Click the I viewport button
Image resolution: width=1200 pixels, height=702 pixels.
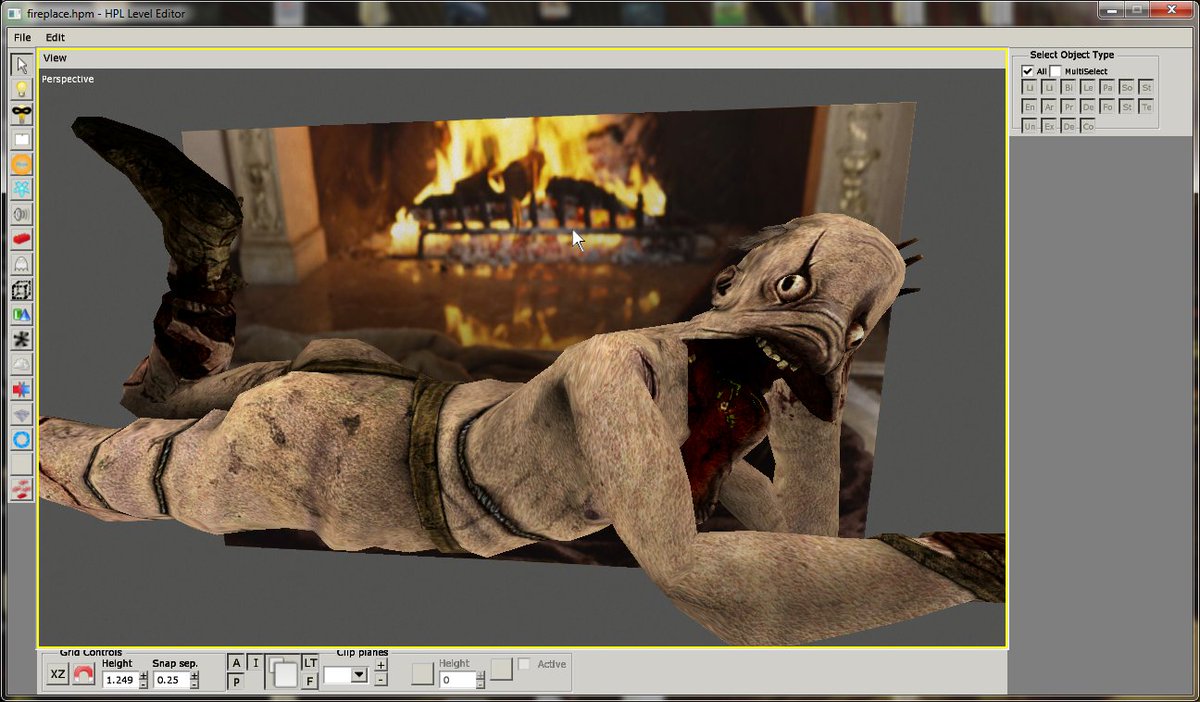pos(254,662)
